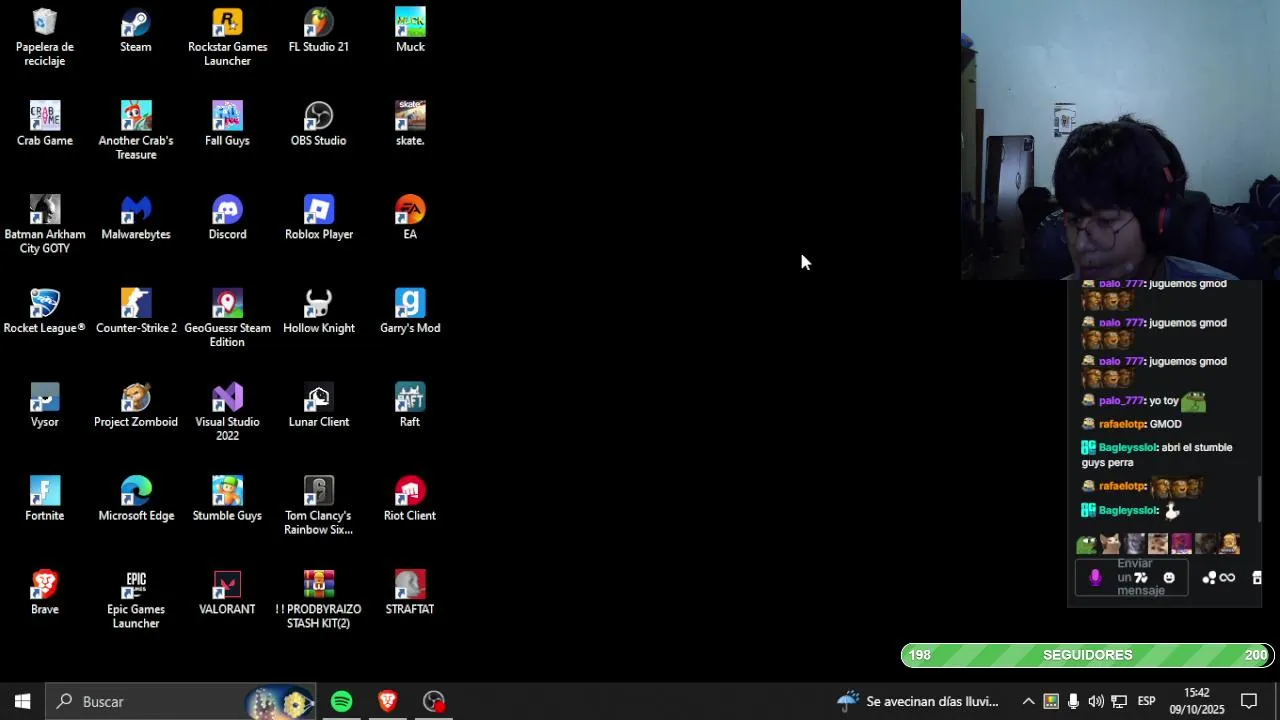
Task: Select the Fall Guys shortcut
Action: point(227,124)
